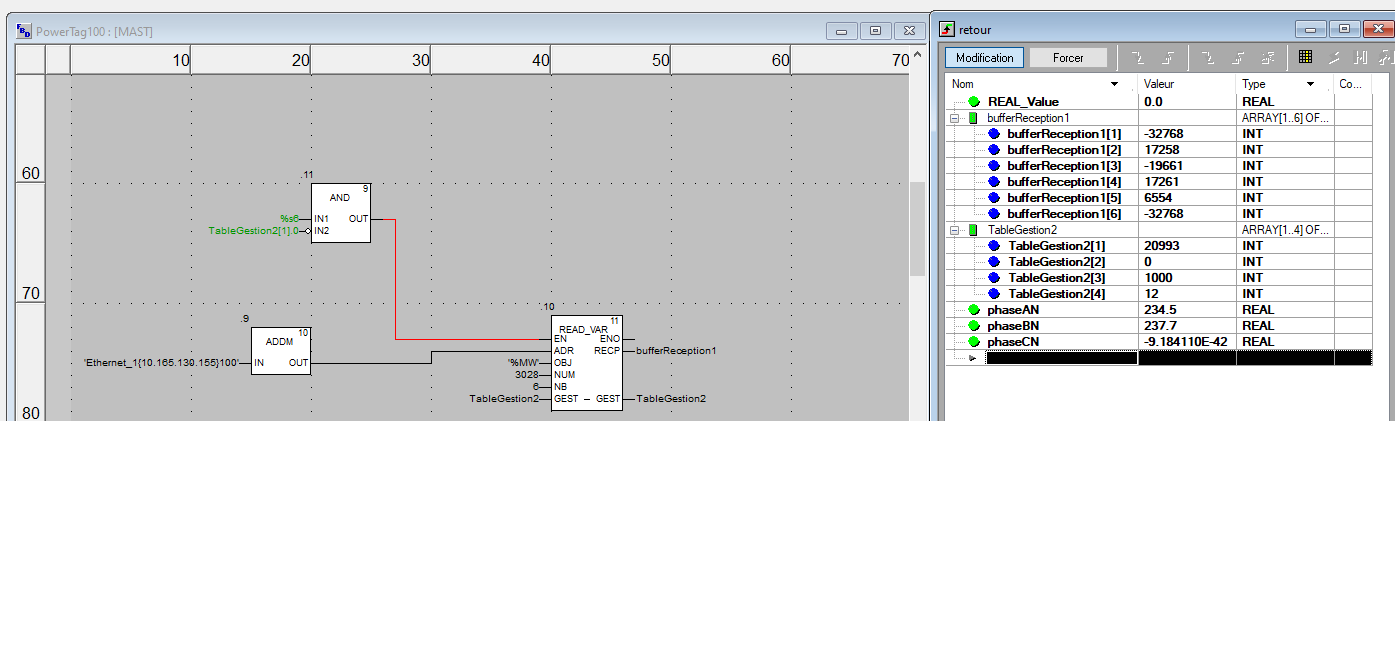Screen dimensions: 1395x648
Task: Toggle the Modification mode button
Action: (984, 58)
